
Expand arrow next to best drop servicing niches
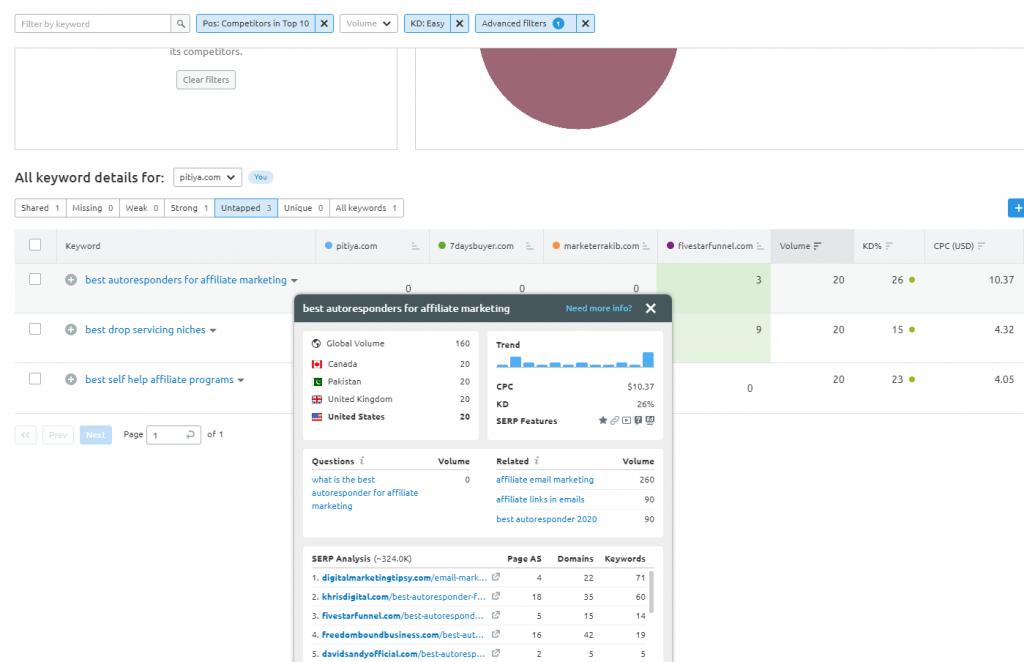[213, 330]
